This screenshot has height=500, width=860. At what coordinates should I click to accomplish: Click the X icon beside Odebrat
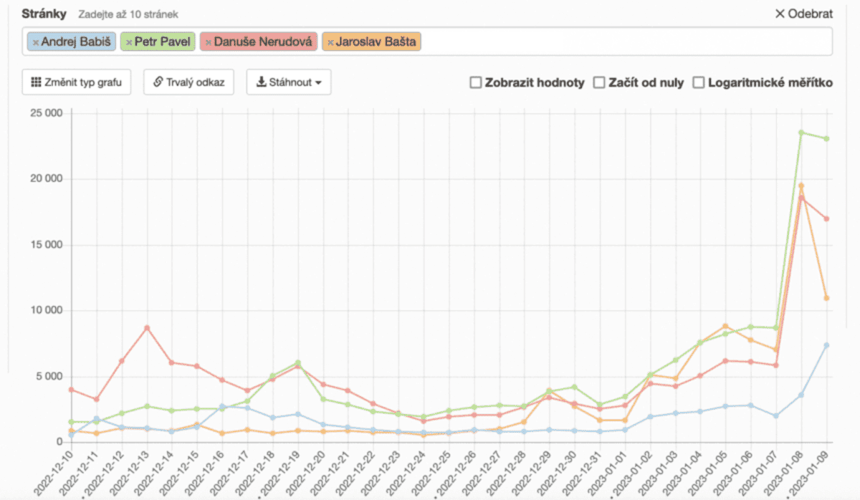pyautogui.click(x=780, y=14)
